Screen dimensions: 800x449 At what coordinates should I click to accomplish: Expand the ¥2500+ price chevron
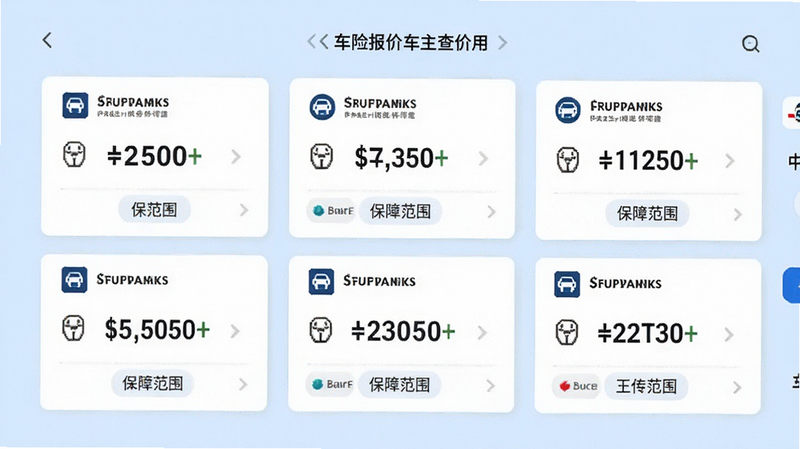(x=236, y=157)
